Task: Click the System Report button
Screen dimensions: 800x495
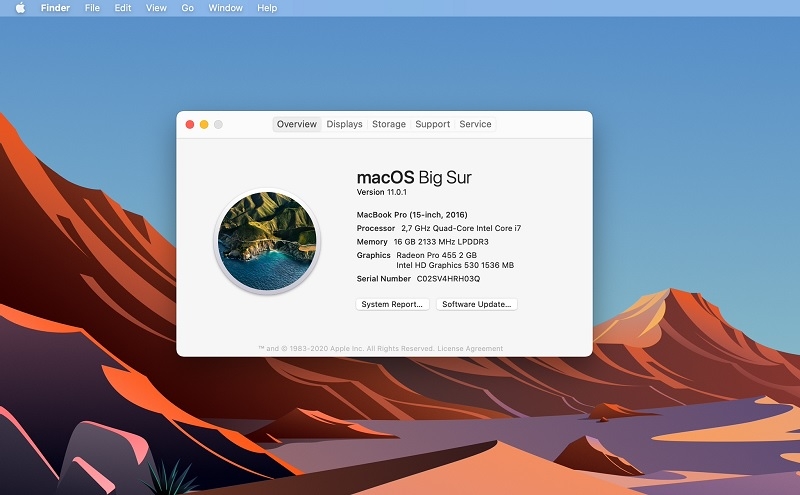Action: pos(392,304)
